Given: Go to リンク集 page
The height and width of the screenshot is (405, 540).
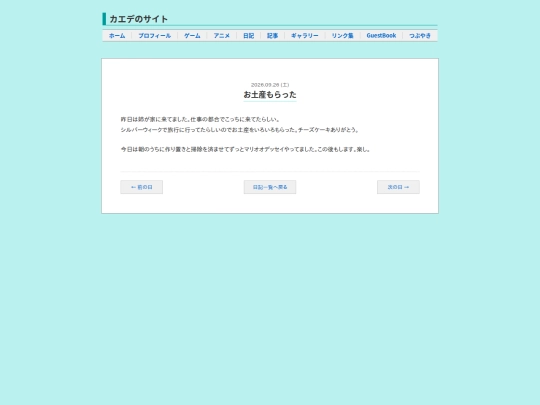Looking at the screenshot, I should pyautogui.click(x=342, y=35).
